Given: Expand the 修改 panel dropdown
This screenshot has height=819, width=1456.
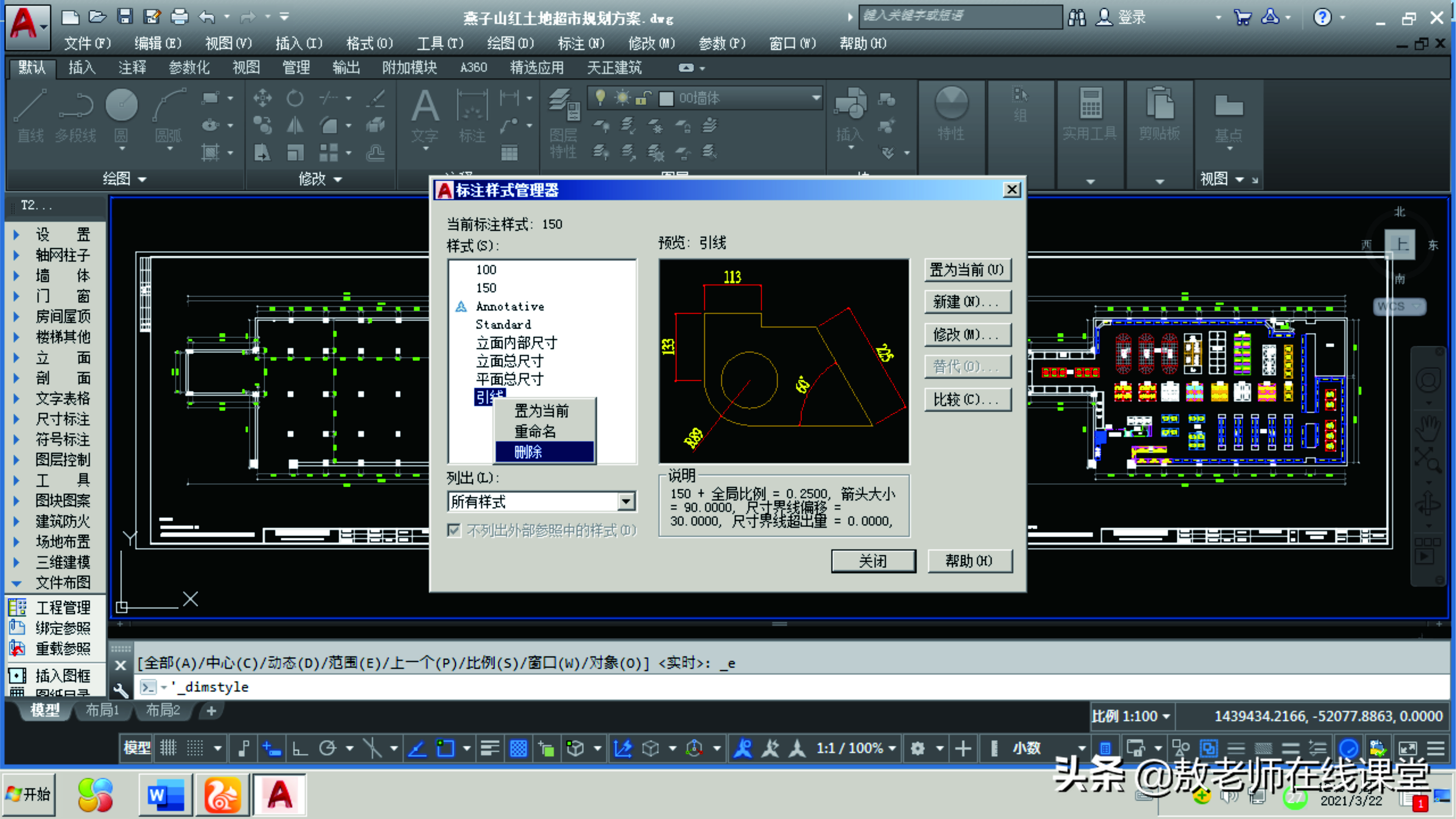Looking at the screenshot, I should (320, 179).
